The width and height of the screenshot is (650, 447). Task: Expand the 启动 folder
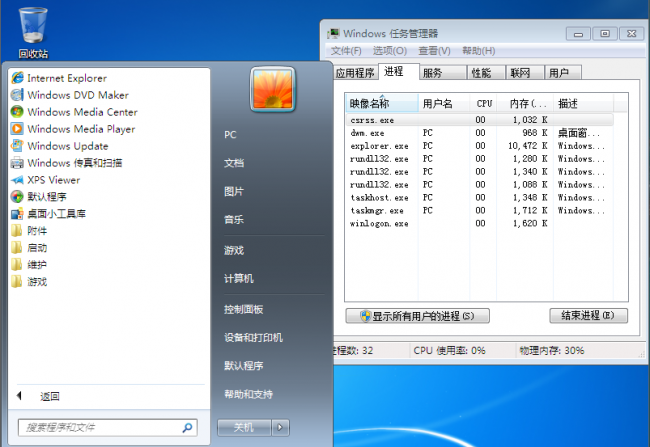[x=29, y=248]
